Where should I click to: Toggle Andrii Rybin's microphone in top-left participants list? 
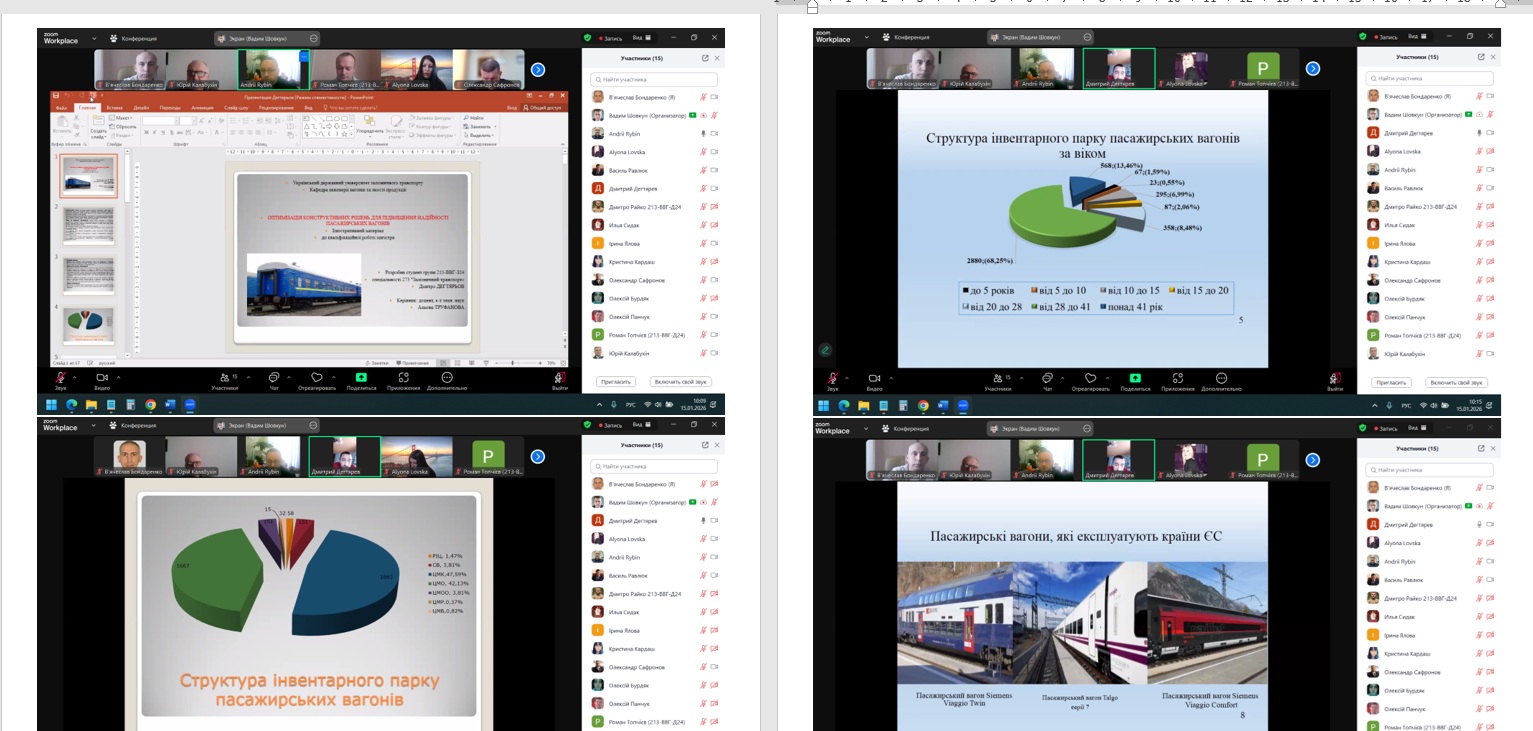(704, 134)
